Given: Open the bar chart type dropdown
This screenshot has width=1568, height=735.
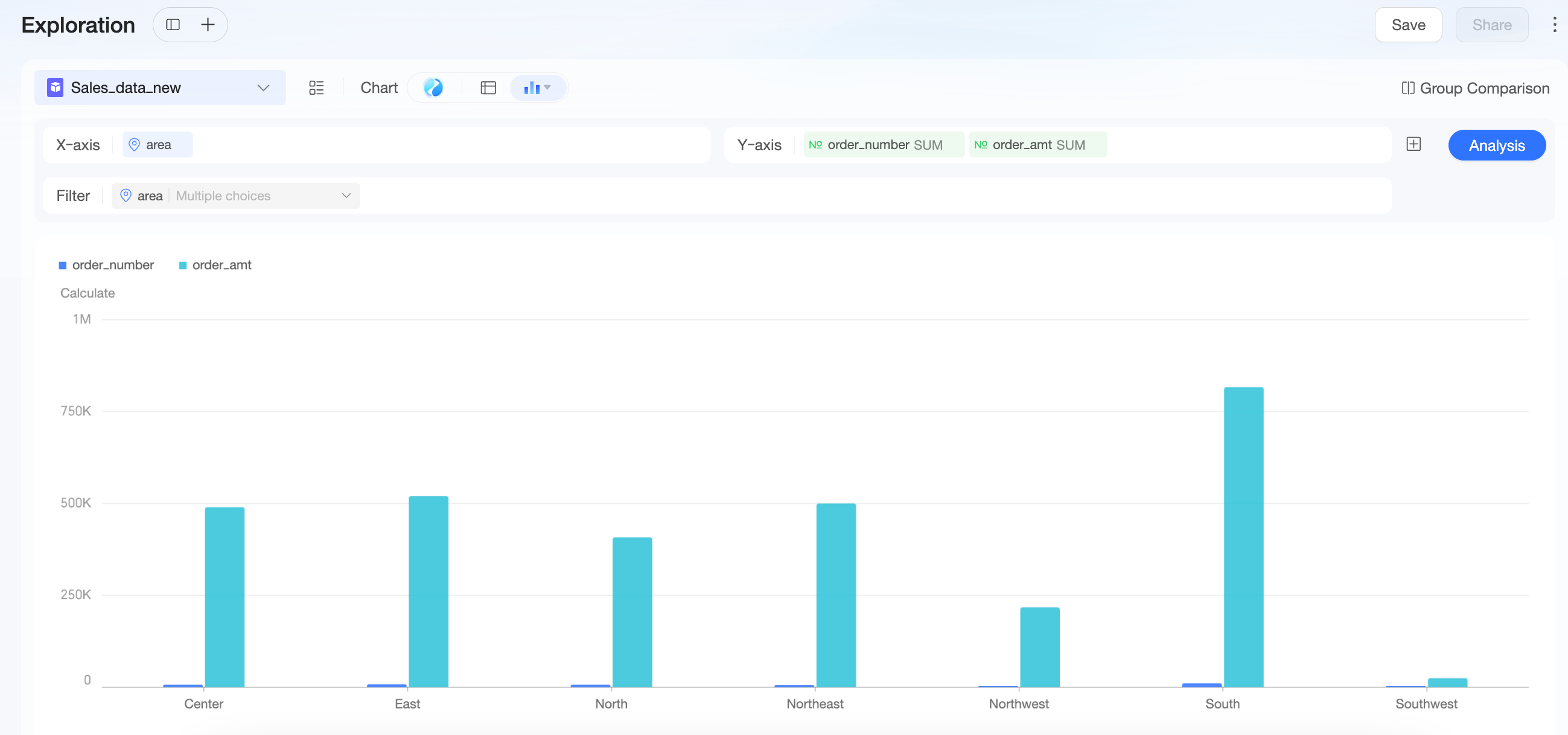Looking at the screenshot, I should [538, 87].
